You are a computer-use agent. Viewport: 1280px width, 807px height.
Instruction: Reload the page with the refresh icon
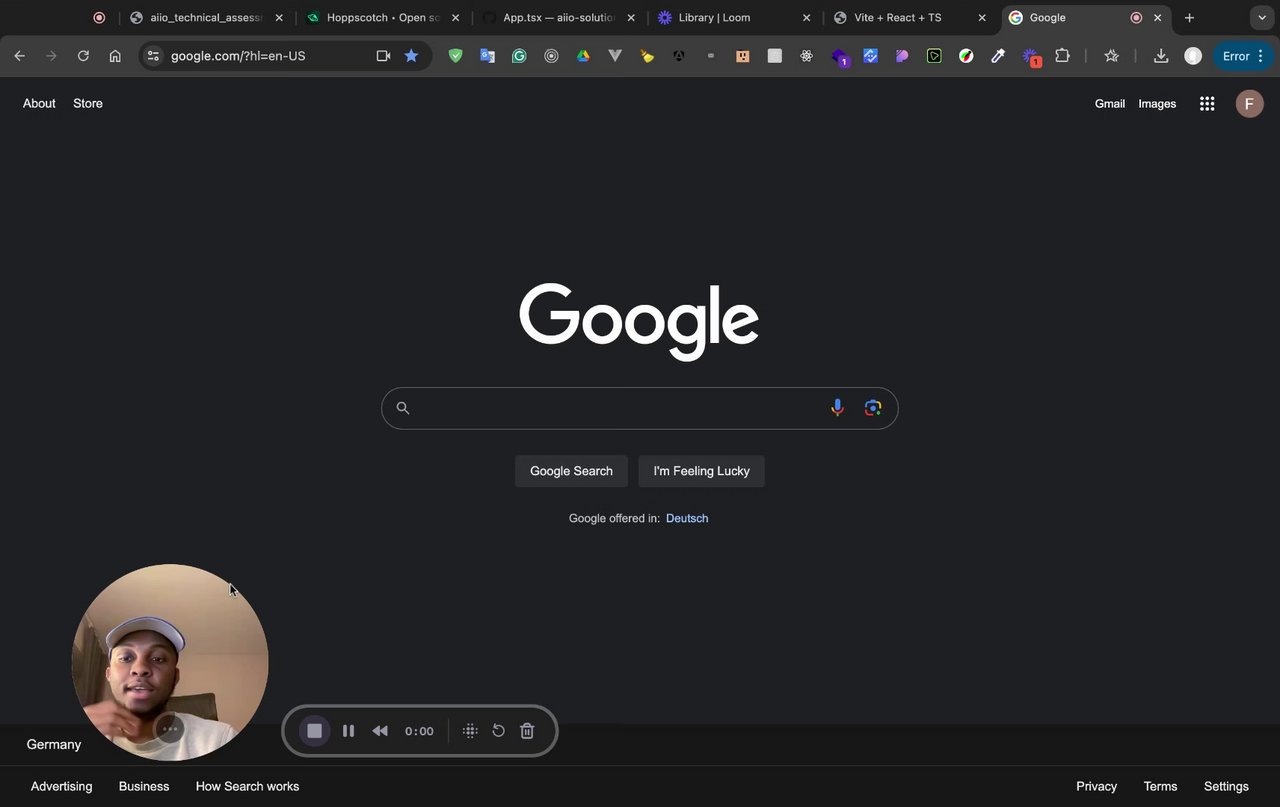click(x=83, y=56)
